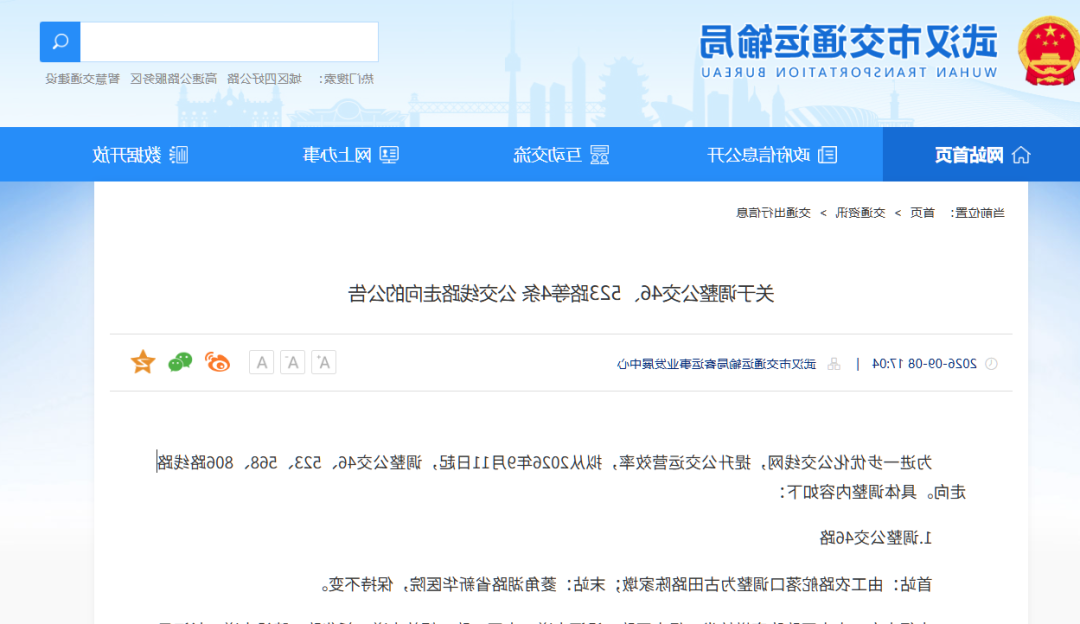Viewport: 1080px width, 624px height.
Task: Click the heading 1.调整公交46路
Action: (875, 538)
